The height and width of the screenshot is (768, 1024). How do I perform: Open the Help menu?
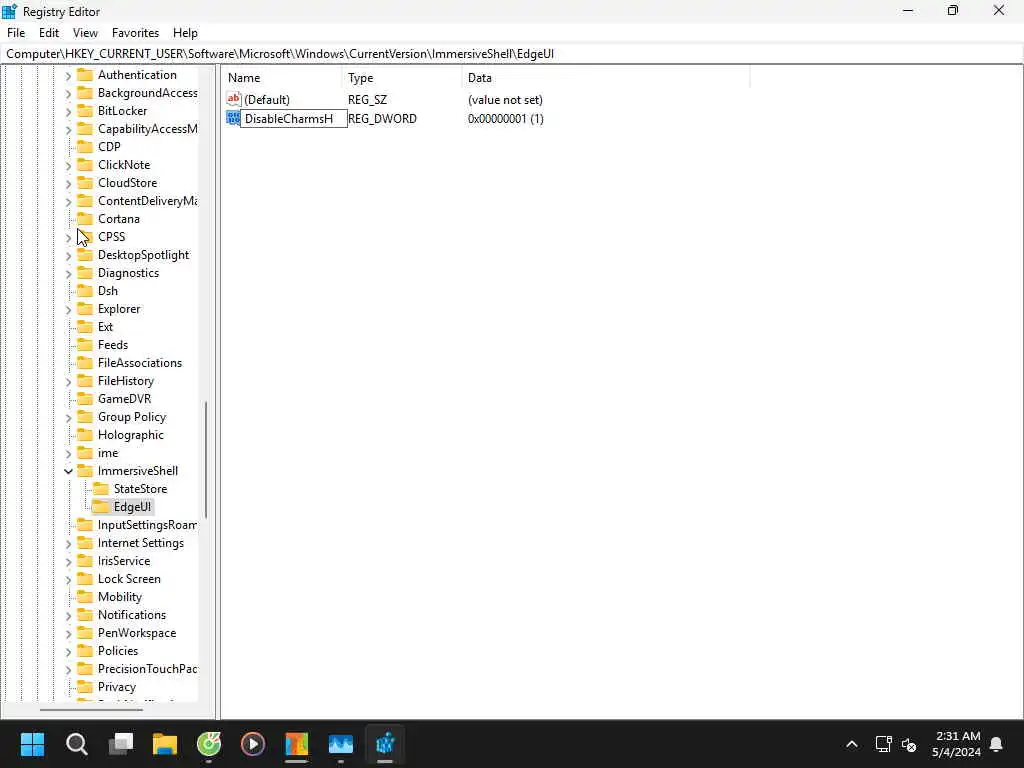[x=185, y=33]
